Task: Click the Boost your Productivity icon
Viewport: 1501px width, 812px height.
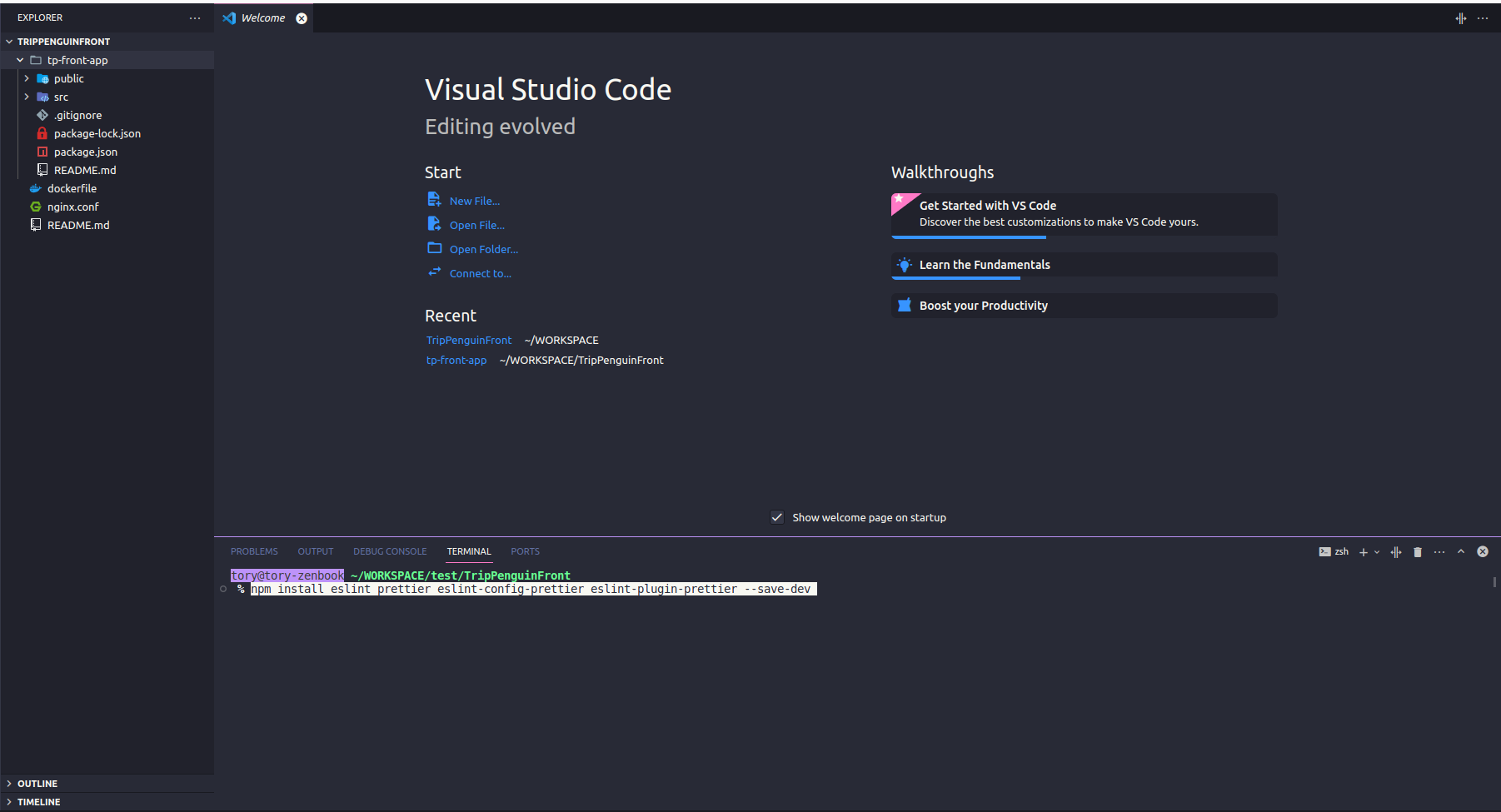Action: tap(905, 306)
